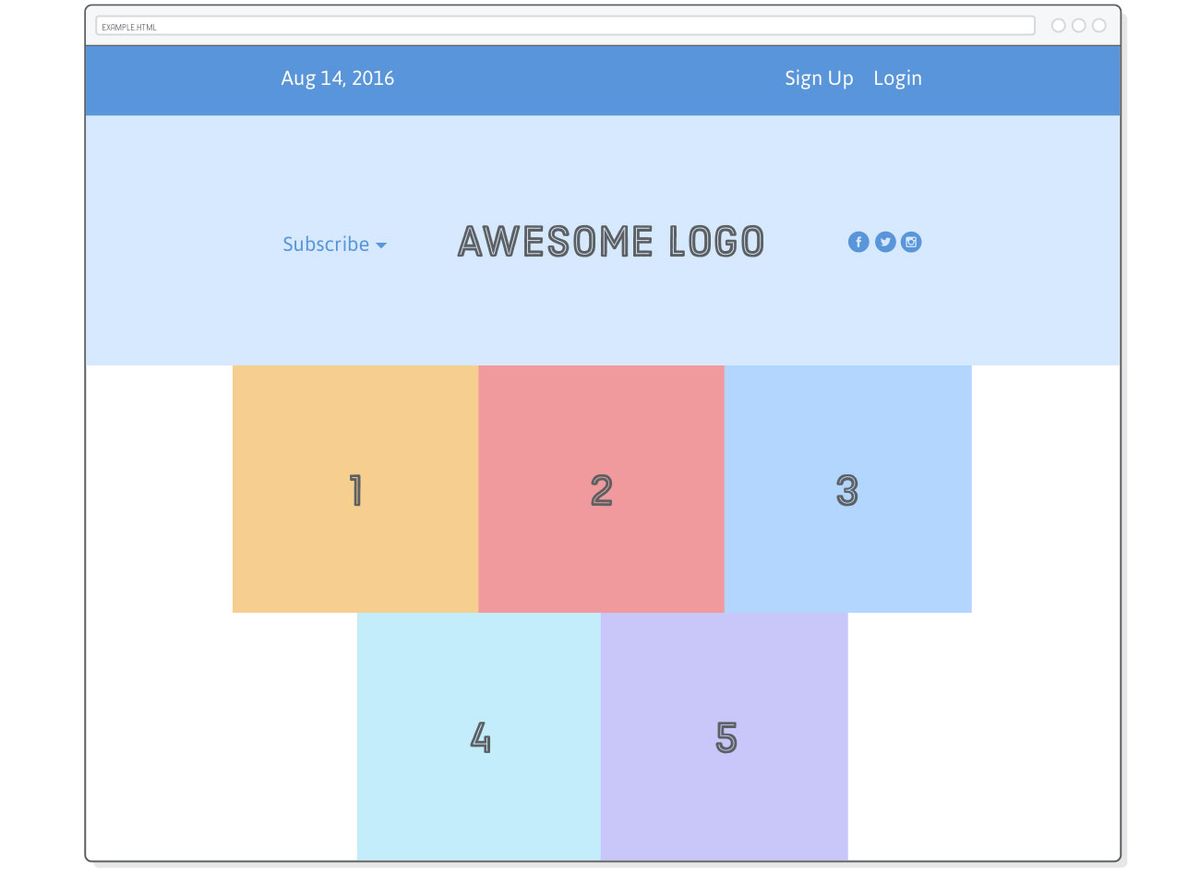
Task: Click the orange tile labeled 1
Action: point(354,489)
